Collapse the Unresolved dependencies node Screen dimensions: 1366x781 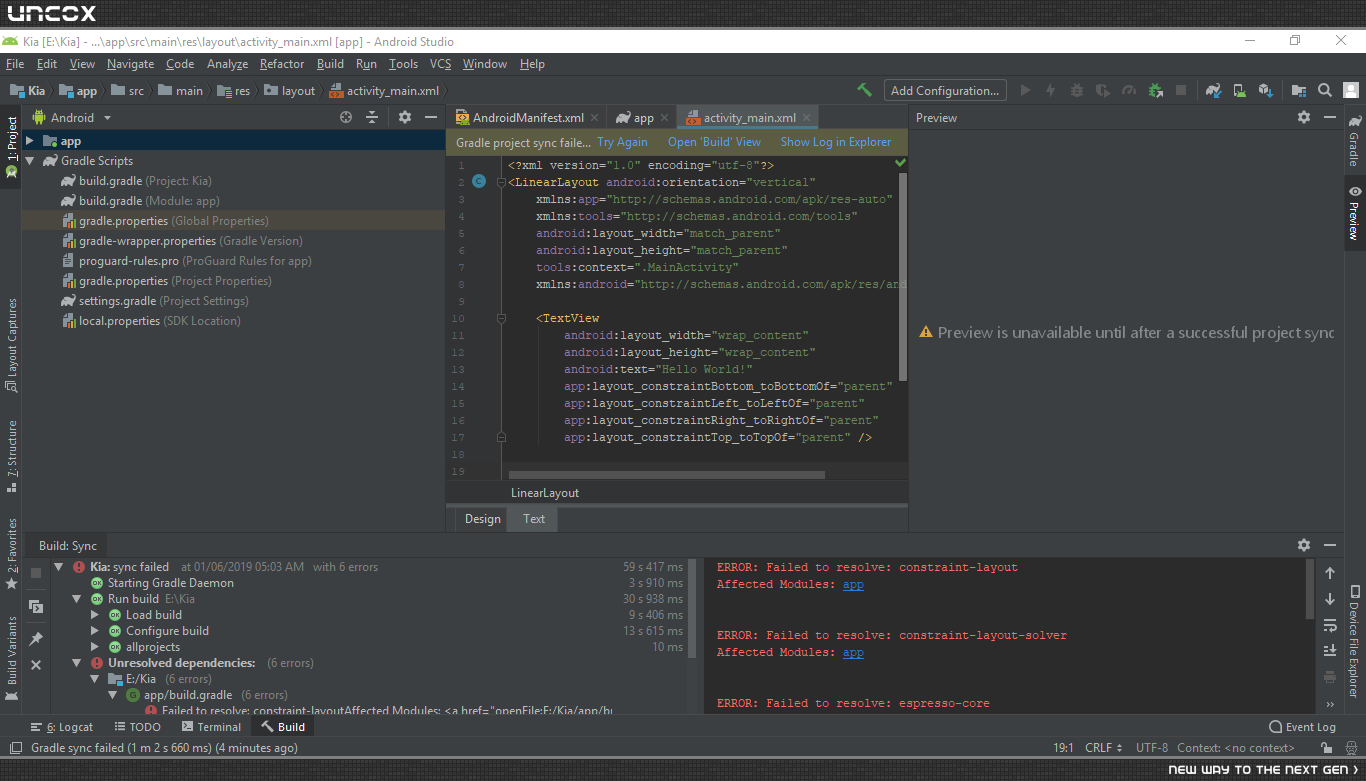[77, 663]
